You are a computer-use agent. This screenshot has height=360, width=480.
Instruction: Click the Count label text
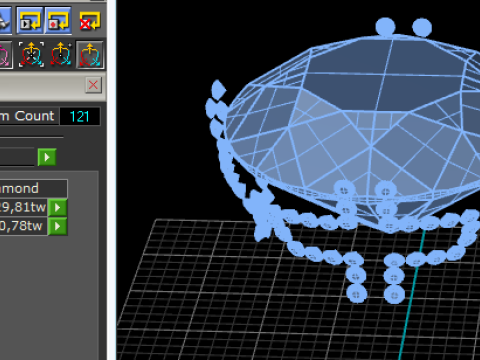pyautogui.click(x=34, y=116)
